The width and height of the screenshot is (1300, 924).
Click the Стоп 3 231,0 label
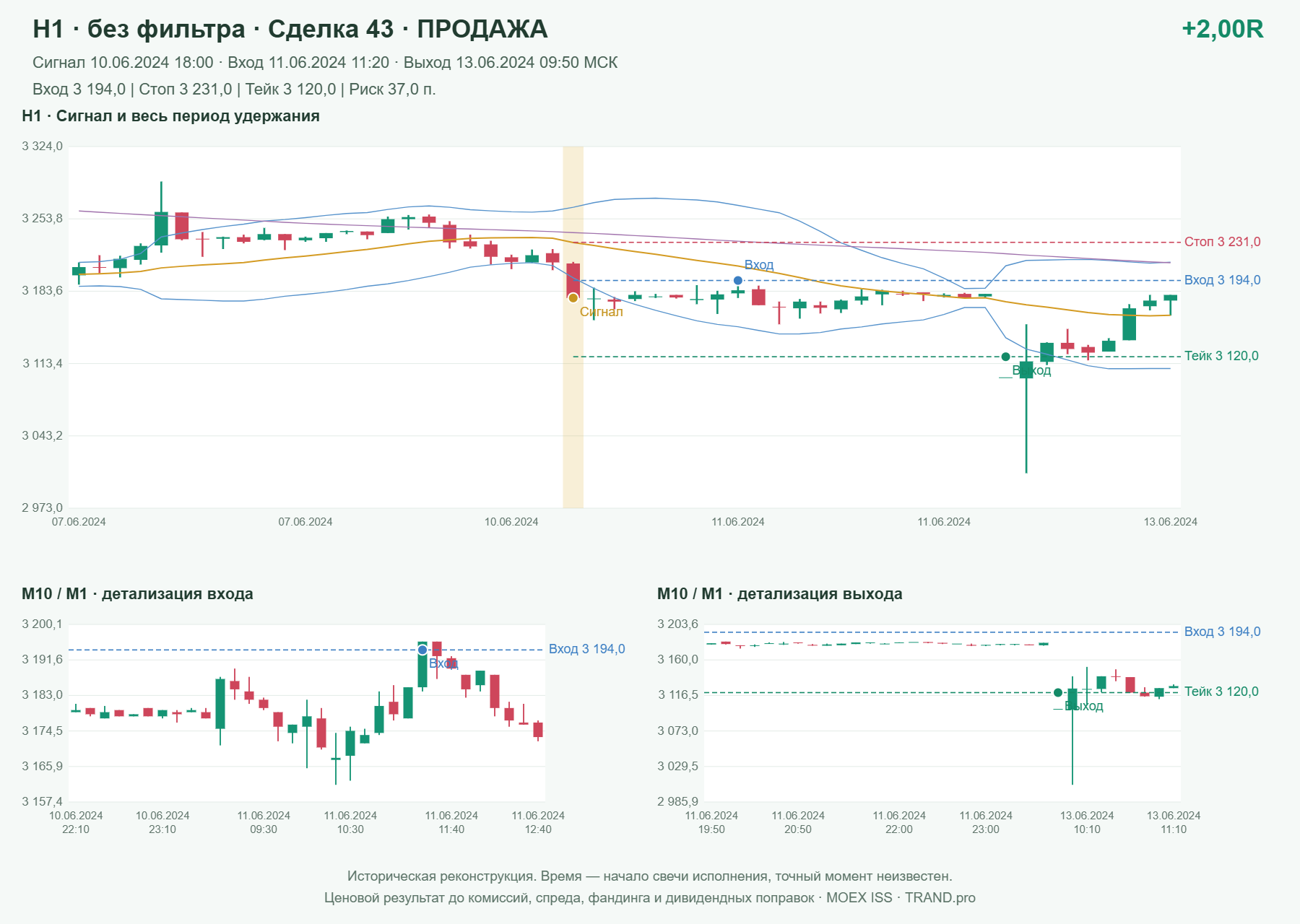[x=1222, y=242]
